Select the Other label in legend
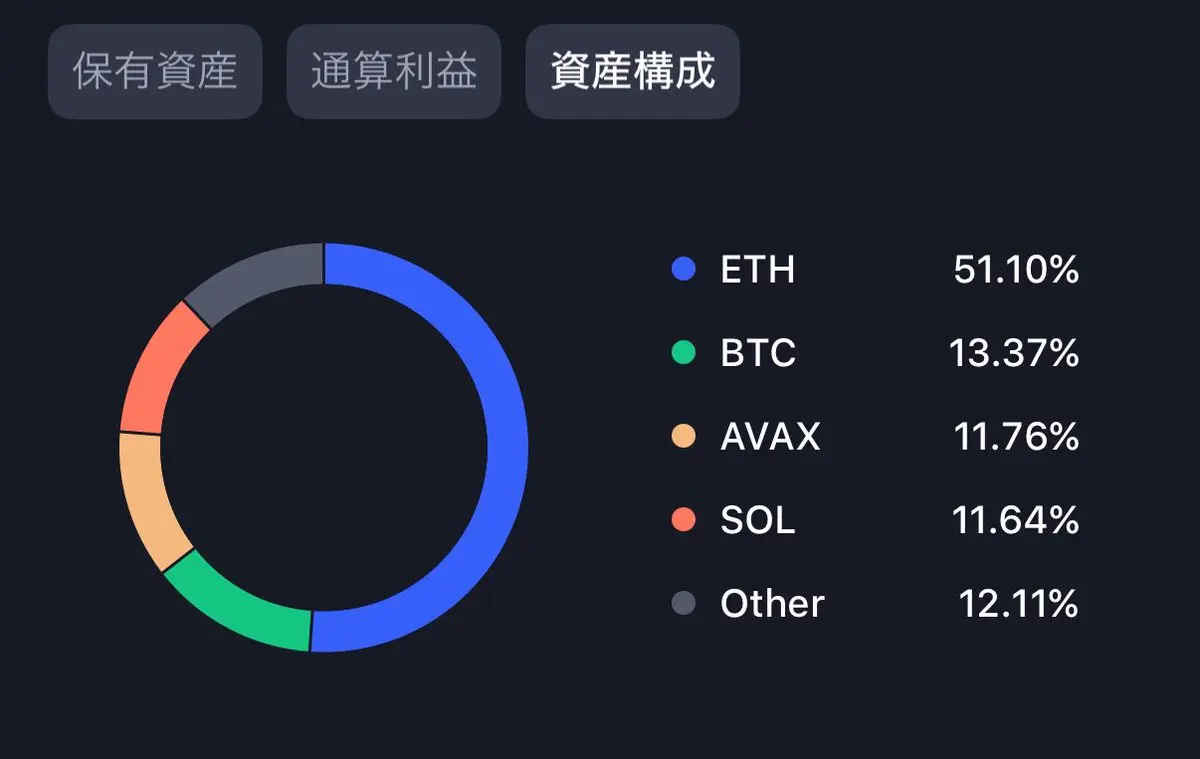The width and height of the screenshot is (1200, 759). click(772, 603)
